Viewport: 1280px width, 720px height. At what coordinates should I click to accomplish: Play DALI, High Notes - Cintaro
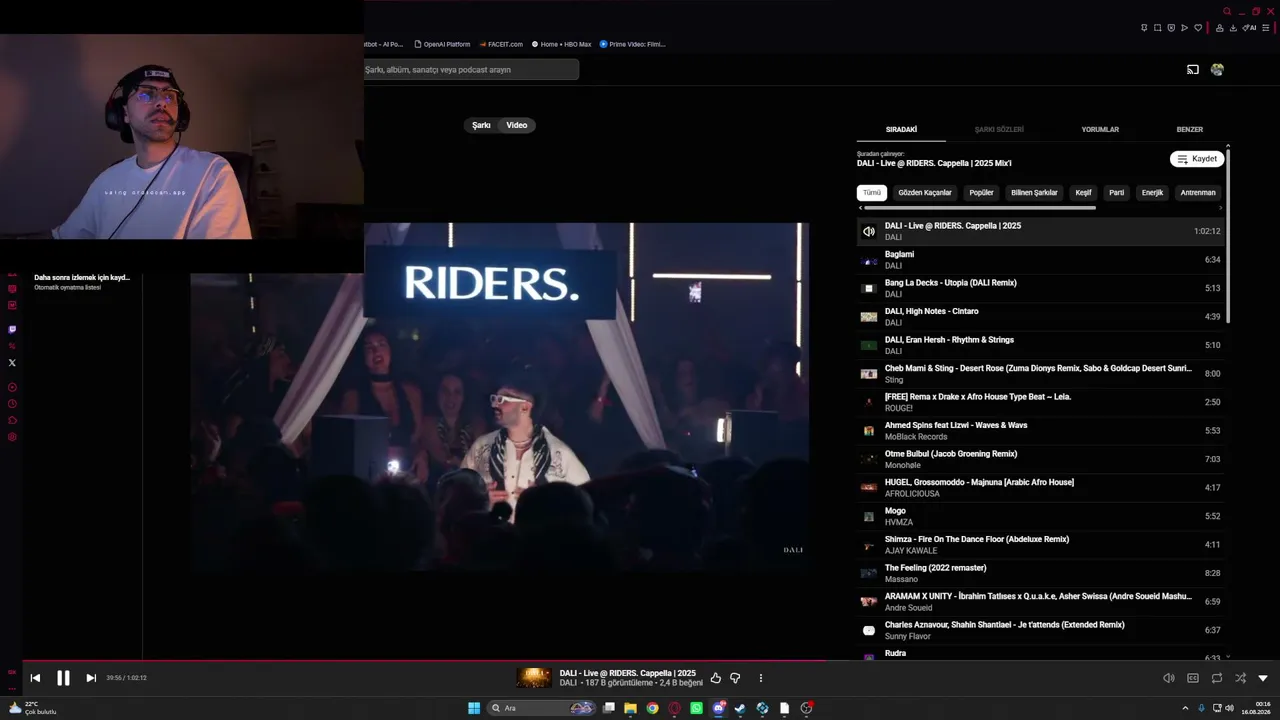point(1041,317)
